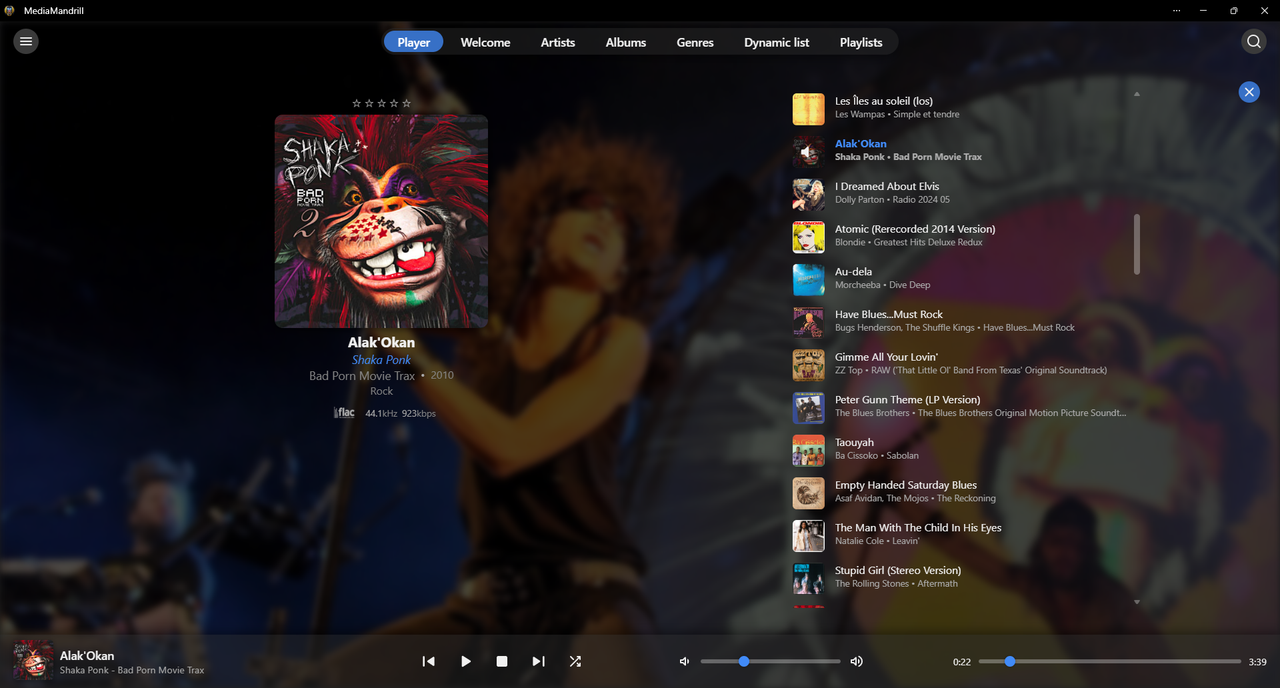Open the Shaka Ponk artist link
This screenshot has height=688, width=1280.
tap(381, 360)
